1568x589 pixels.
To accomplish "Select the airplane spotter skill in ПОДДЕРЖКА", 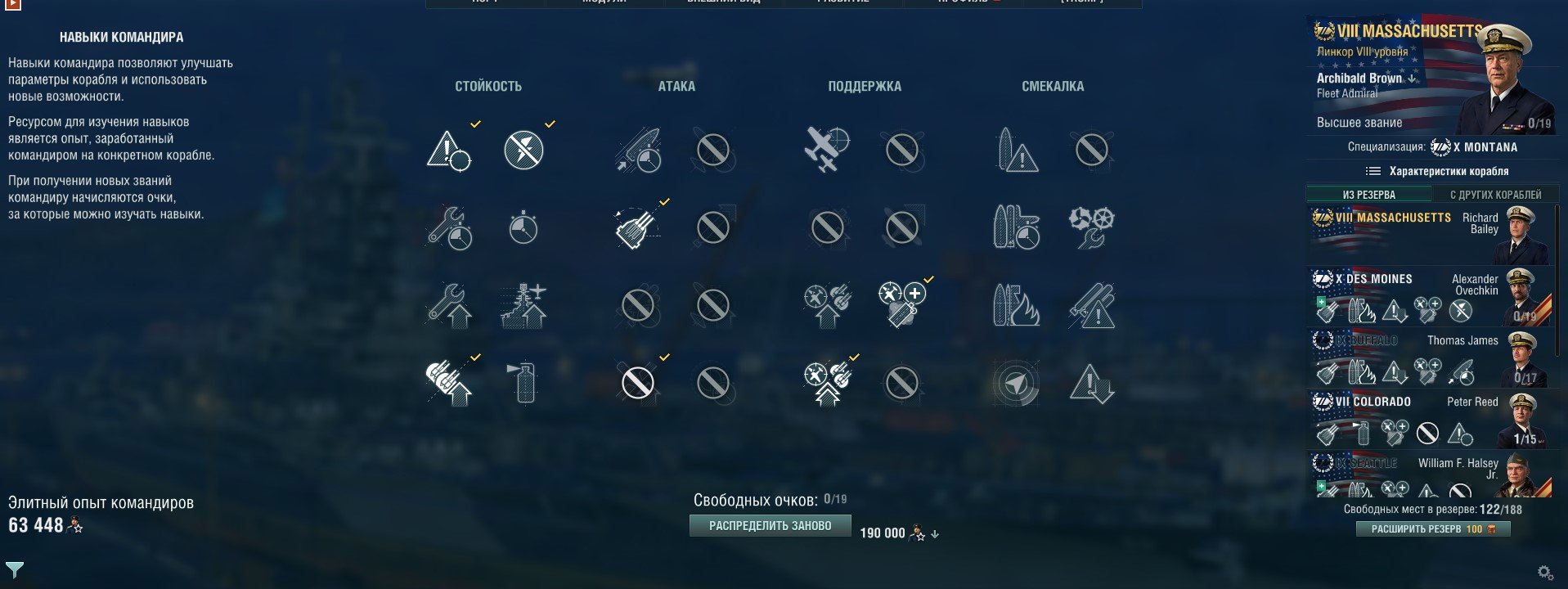I will [x=826, y=150].
